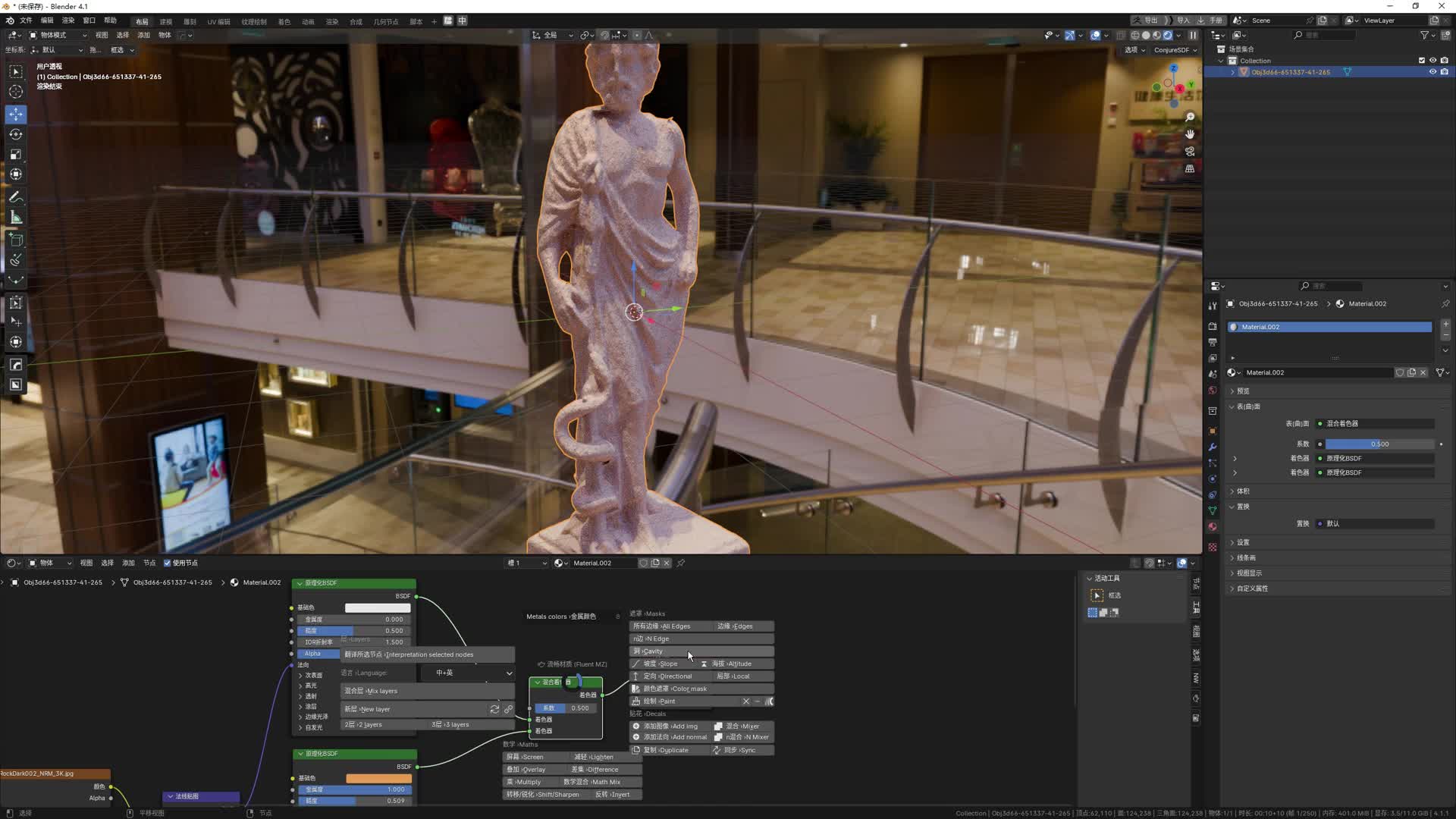
Task: Toggle Collection exclude checkbox in outliner
Action: (1421, 61)
